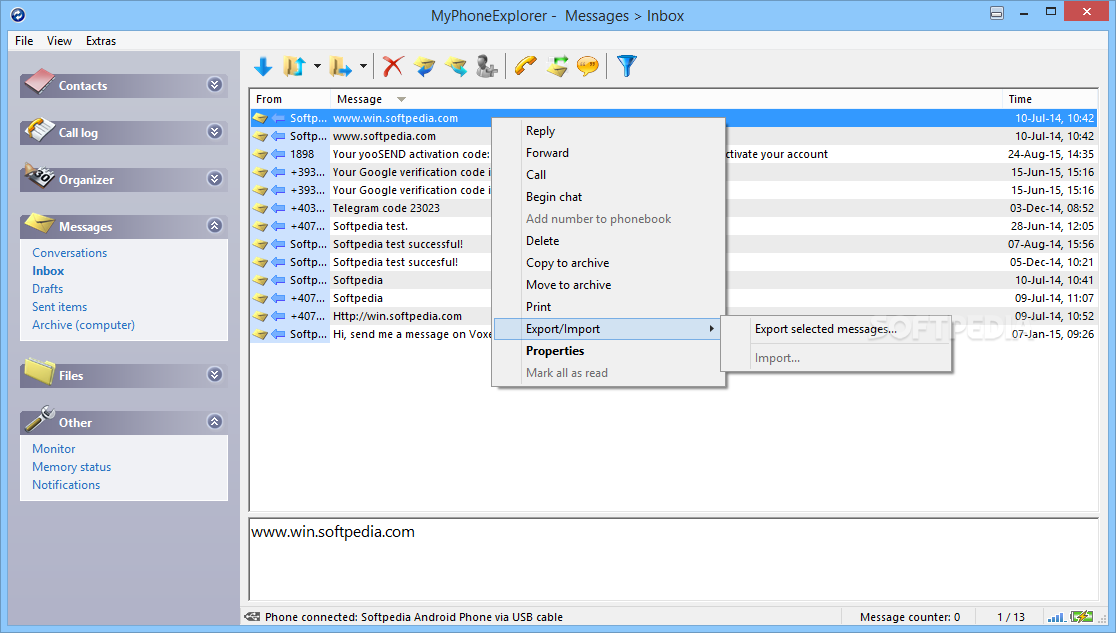Viewport: 1116px width, 633px height.
Task: Open the Inbox link in sidebar
Action: (x=48, y=271)
